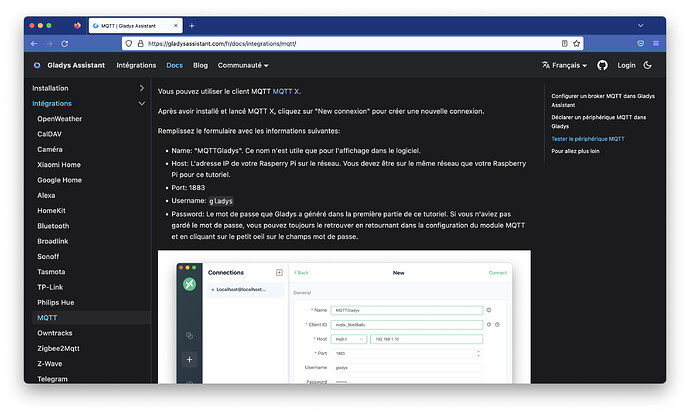Click the Gladys Assistant logo icon

[37, 65]
